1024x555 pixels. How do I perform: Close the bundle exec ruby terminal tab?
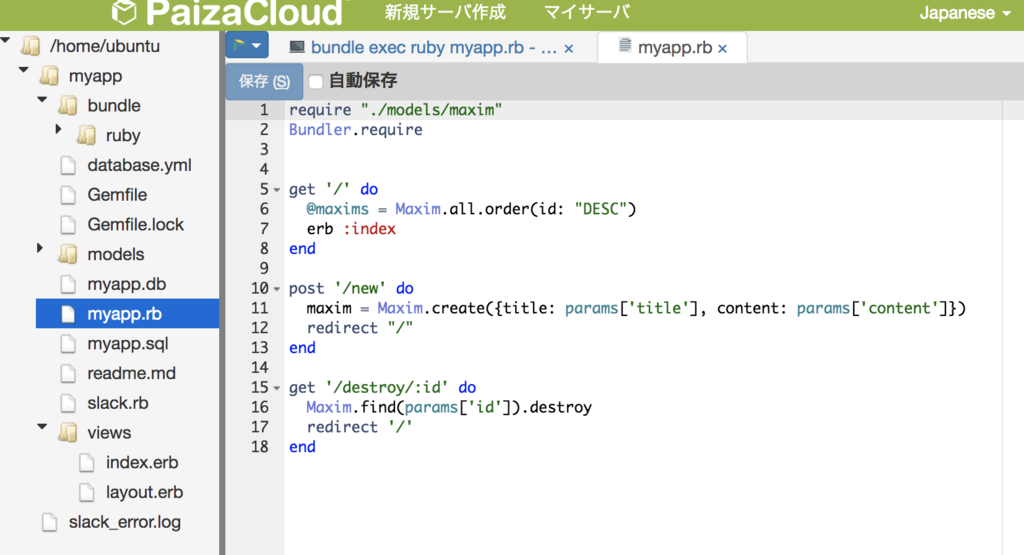[x=569, y=48]
